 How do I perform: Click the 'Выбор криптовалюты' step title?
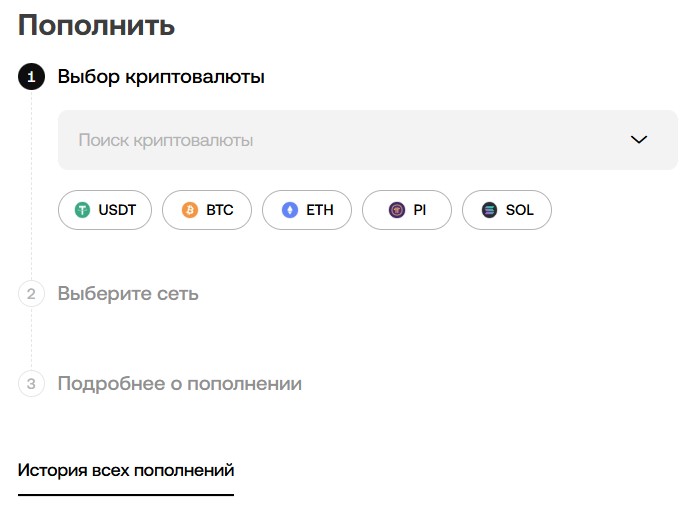[x=161, y=77]
